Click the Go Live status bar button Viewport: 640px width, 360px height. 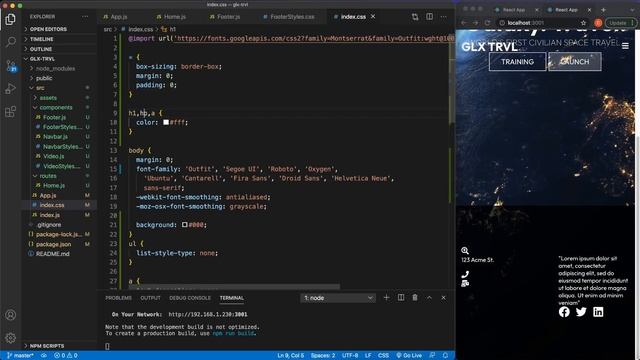coord(409,356)
